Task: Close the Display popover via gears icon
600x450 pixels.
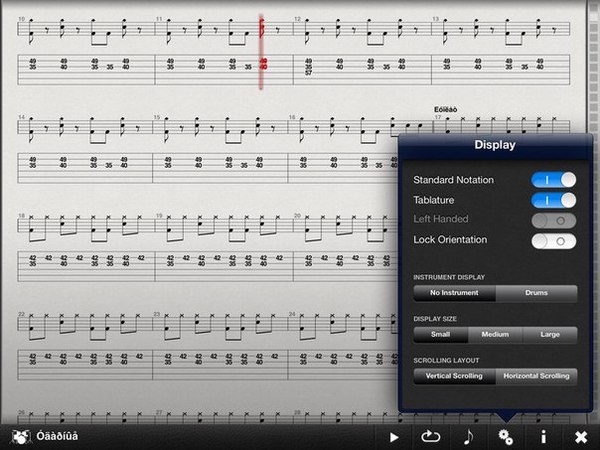Action: coord(505,437)
